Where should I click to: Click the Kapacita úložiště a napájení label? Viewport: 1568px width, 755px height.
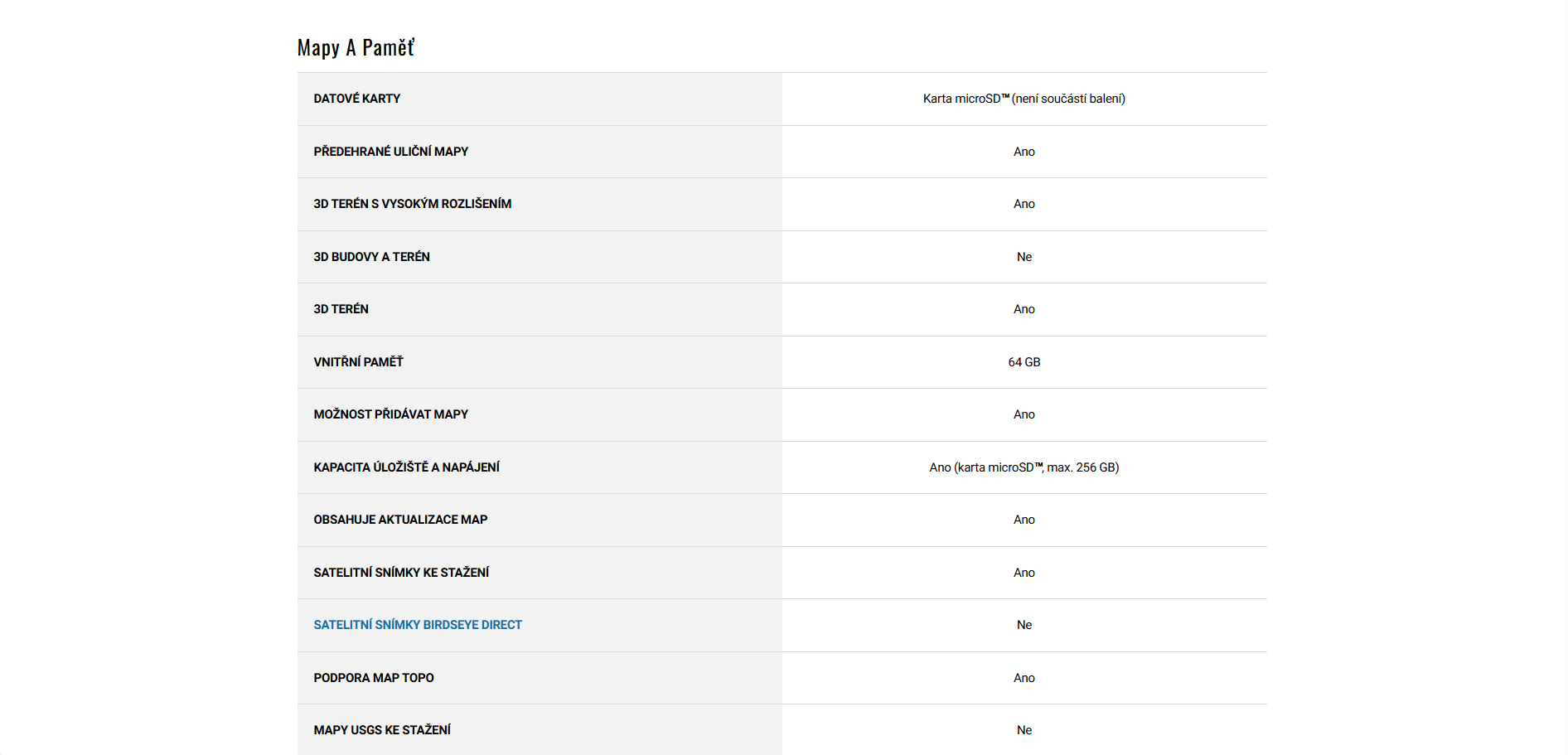point(406,467)
